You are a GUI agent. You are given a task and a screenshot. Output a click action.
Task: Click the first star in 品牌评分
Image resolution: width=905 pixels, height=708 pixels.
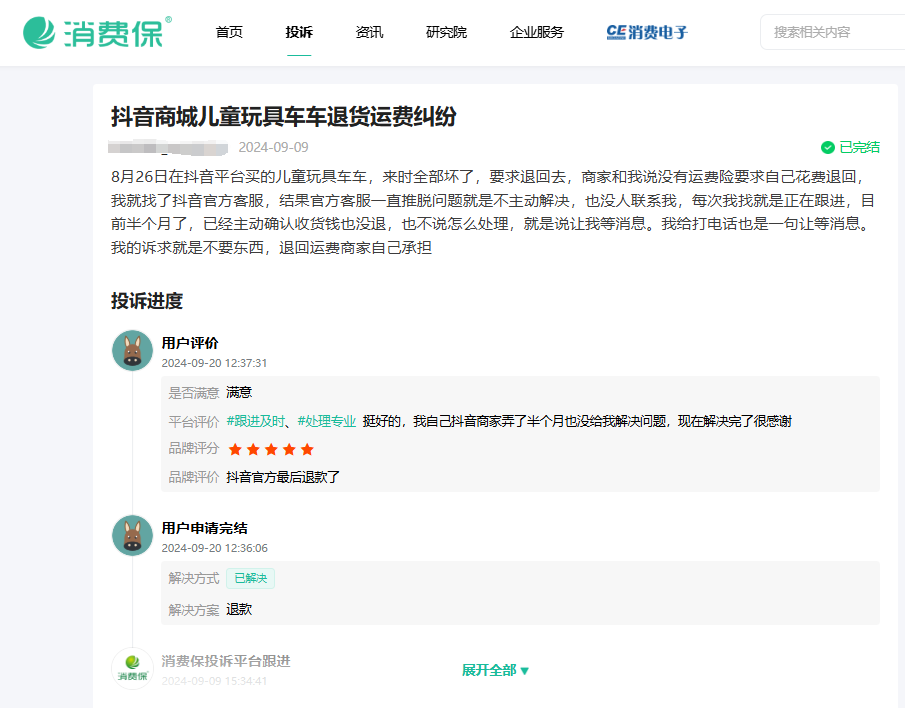tap(236, 450)
